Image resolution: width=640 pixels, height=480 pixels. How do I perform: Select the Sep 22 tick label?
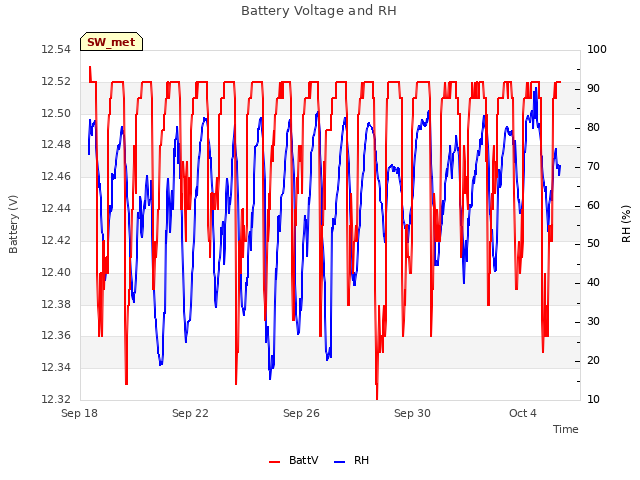click(x=190, y=413)
